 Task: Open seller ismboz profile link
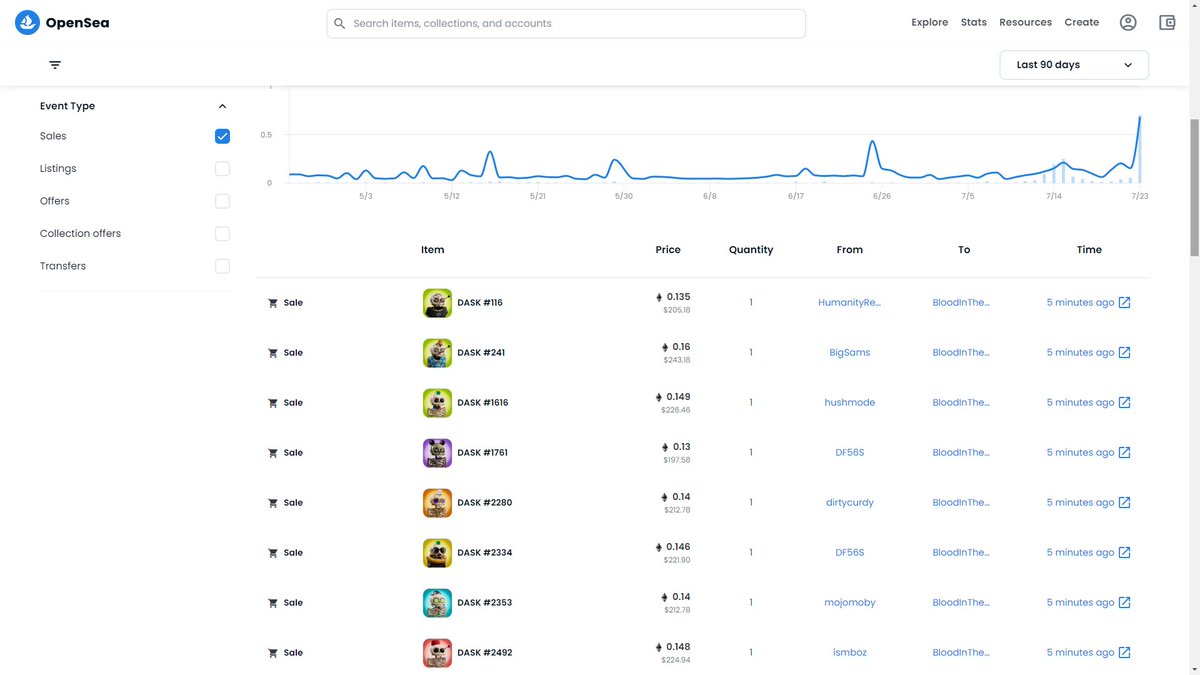click(849, 652)
